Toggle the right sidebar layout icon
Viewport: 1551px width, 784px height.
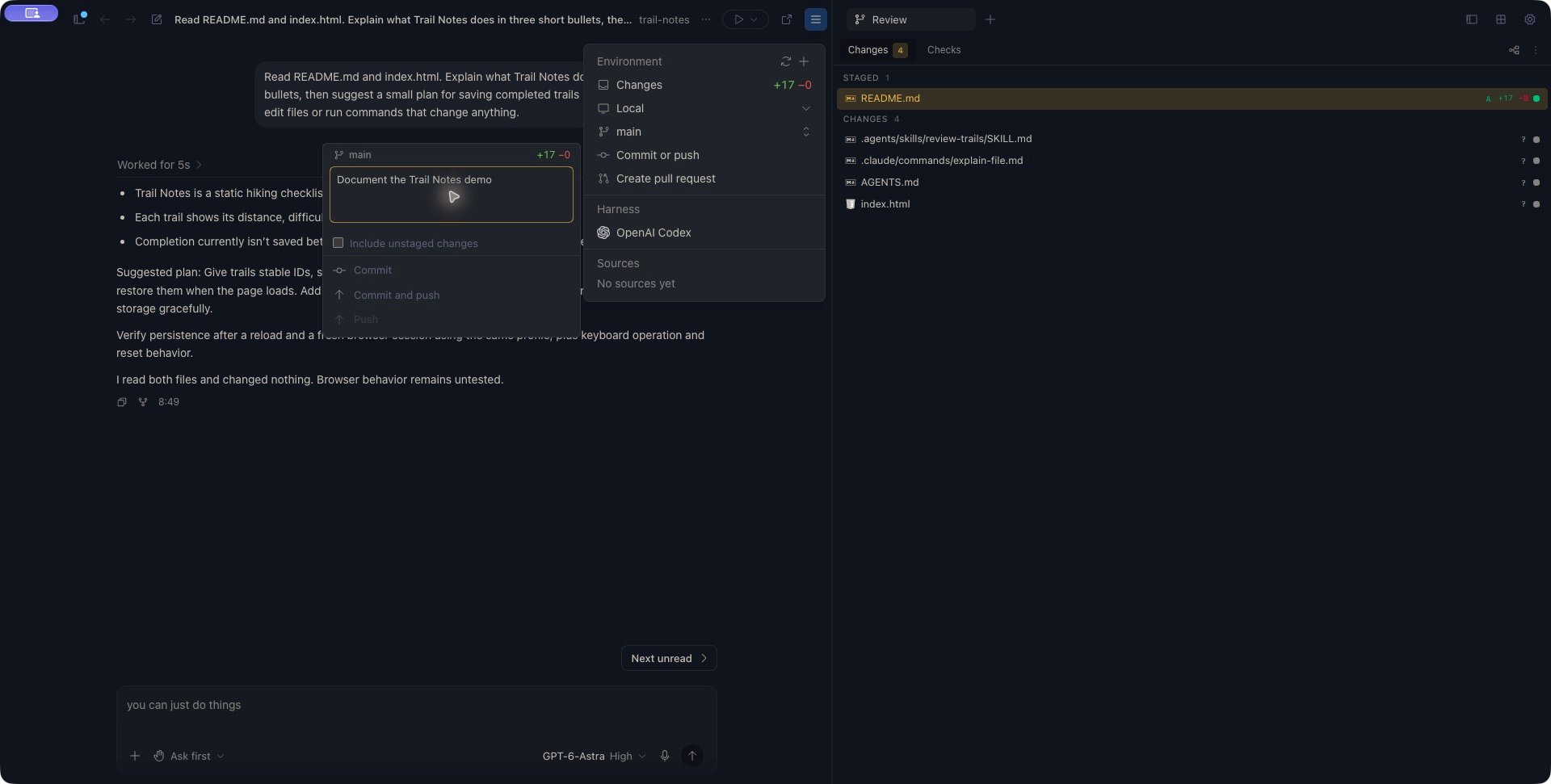coord(1472,19)
